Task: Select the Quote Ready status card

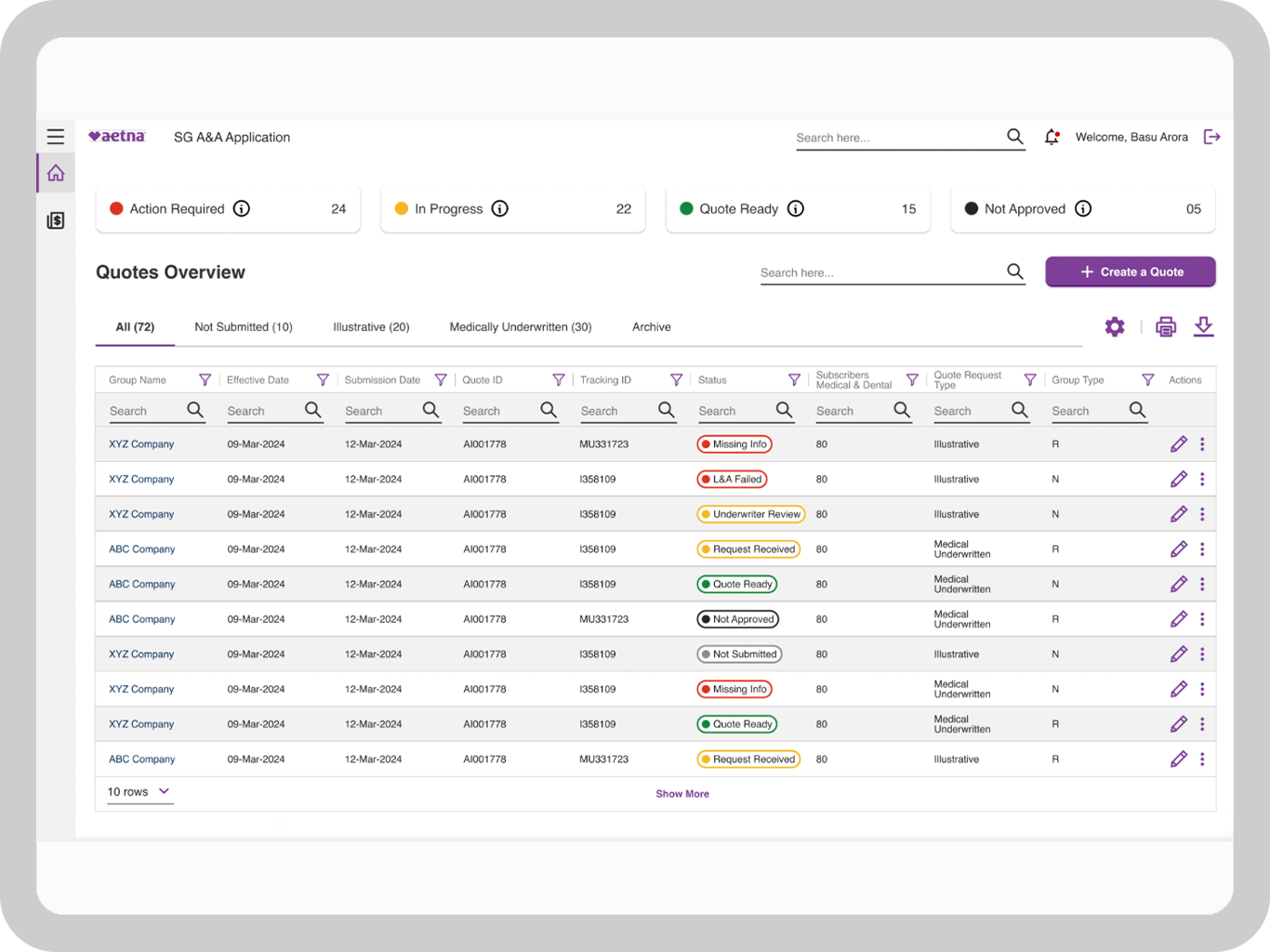Action: click(797, 209)
